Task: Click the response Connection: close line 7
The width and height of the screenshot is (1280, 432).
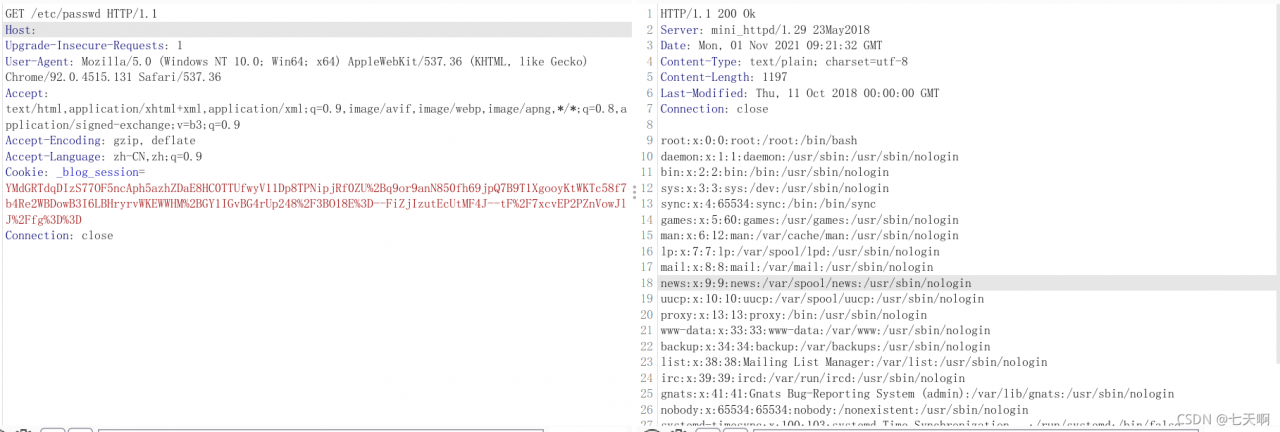Action: point(714,109)
